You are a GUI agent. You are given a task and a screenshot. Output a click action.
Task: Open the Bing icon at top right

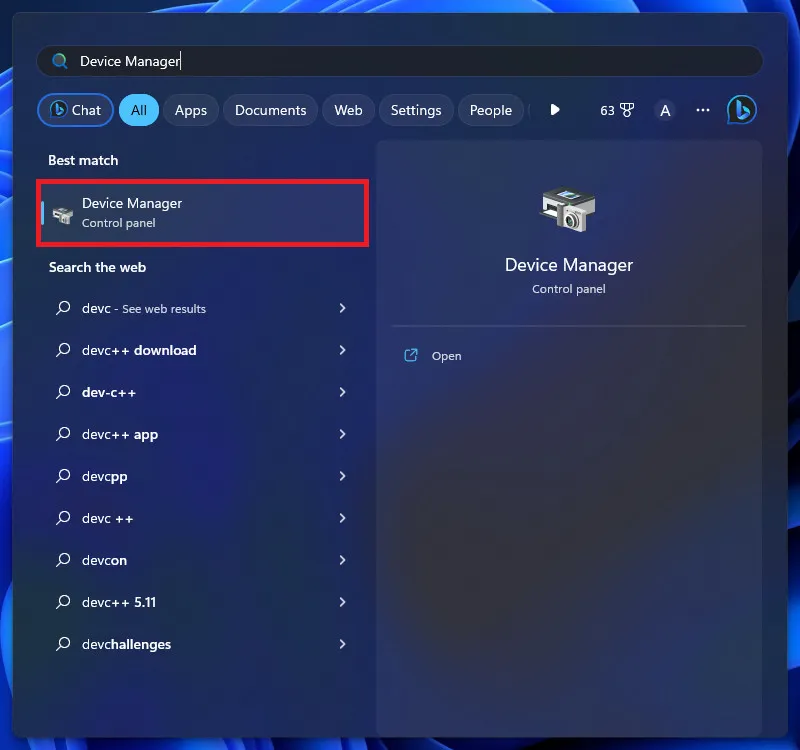point(742,110)
